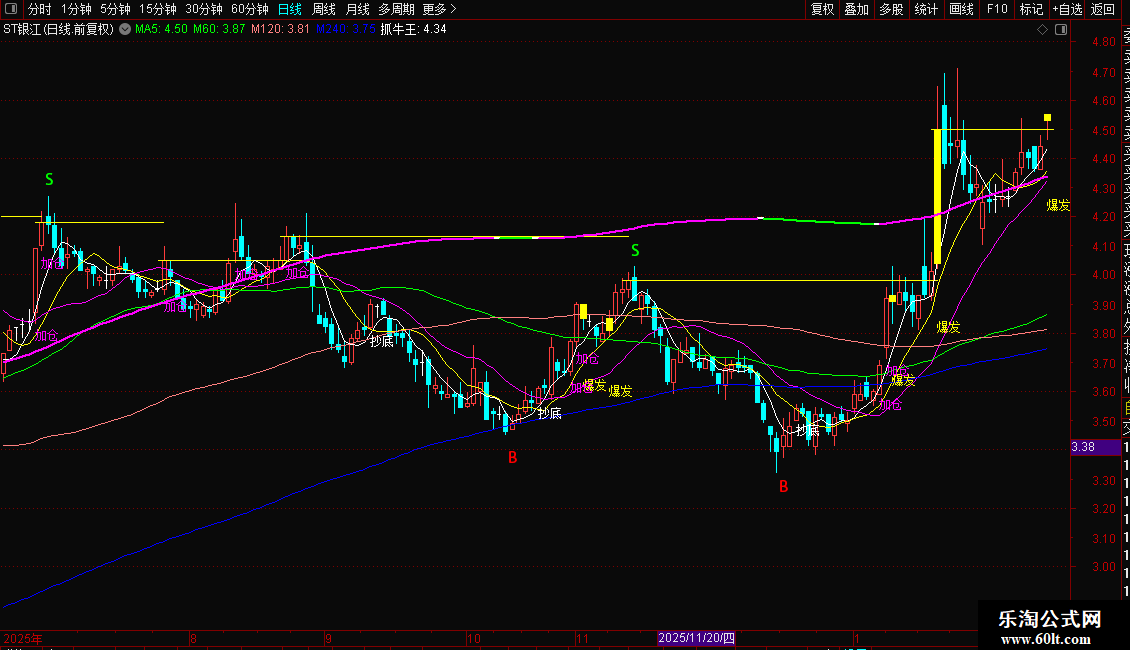Image resolution: width=1130 pixels, height=650 pixels.
Task: Switch to the 分时 intraday view
Action: coord(40,9)
